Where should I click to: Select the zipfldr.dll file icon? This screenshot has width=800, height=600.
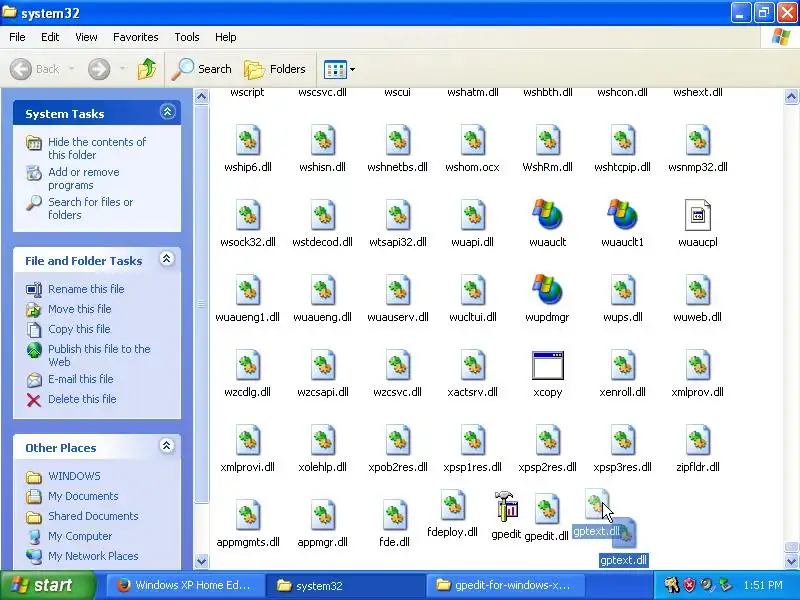click(x=697, y=440)
